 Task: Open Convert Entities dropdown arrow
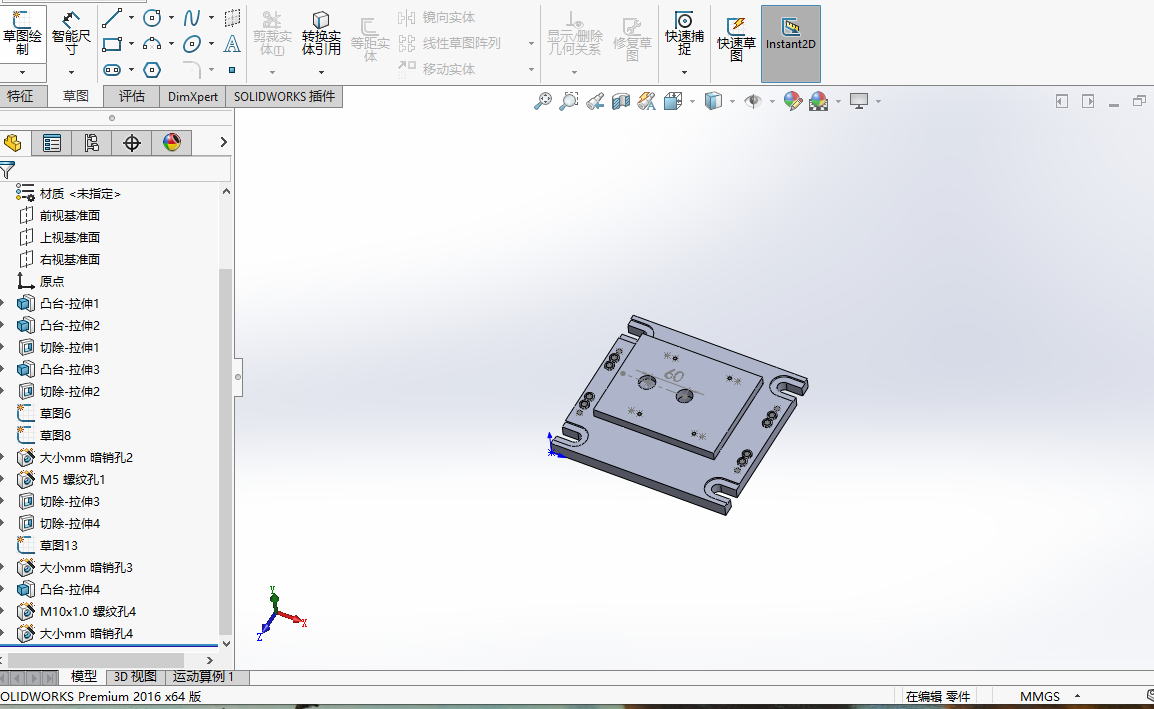[x=322, y=72]
